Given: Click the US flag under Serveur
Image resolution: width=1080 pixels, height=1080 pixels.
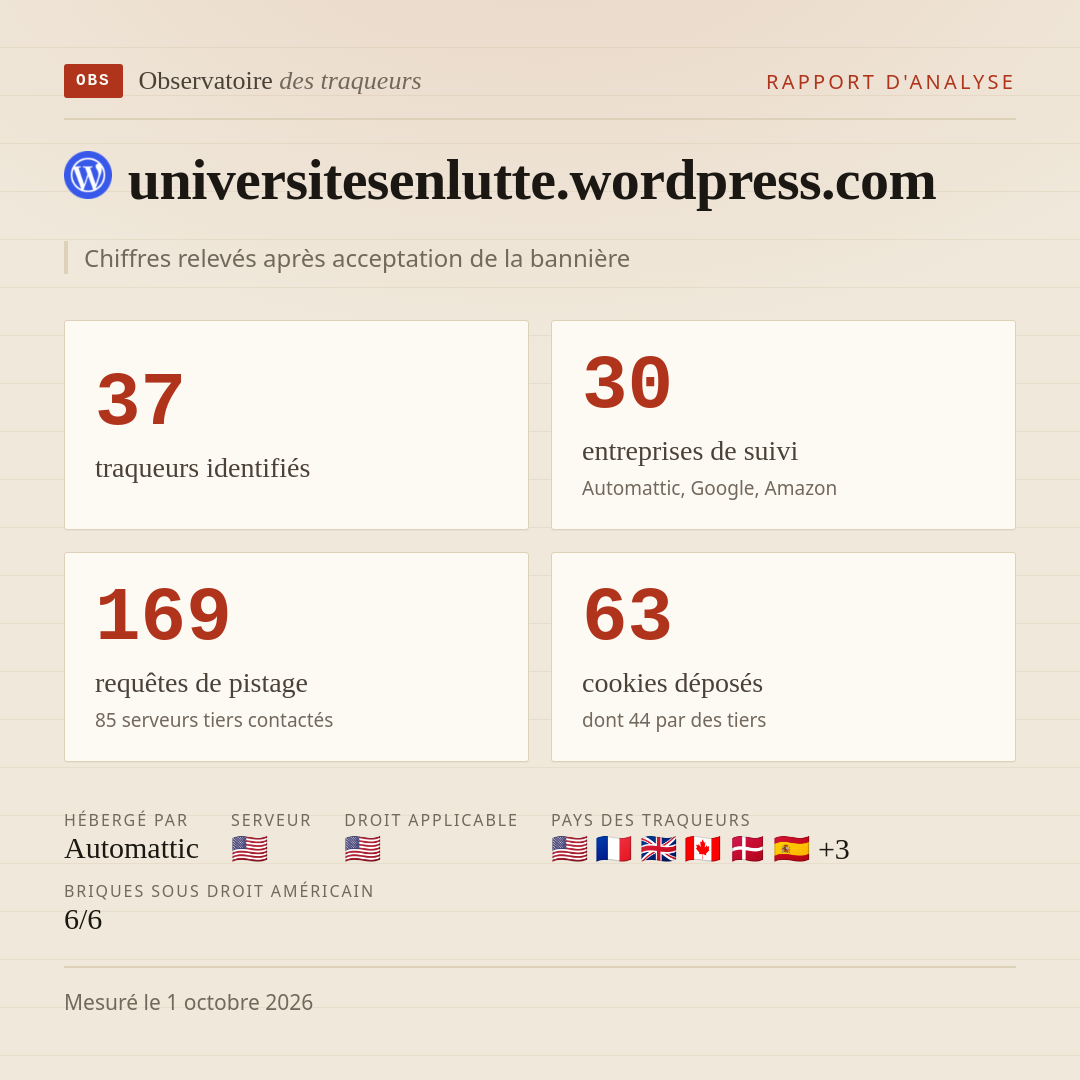Looking at the screenshot, I should click(249, 849).
